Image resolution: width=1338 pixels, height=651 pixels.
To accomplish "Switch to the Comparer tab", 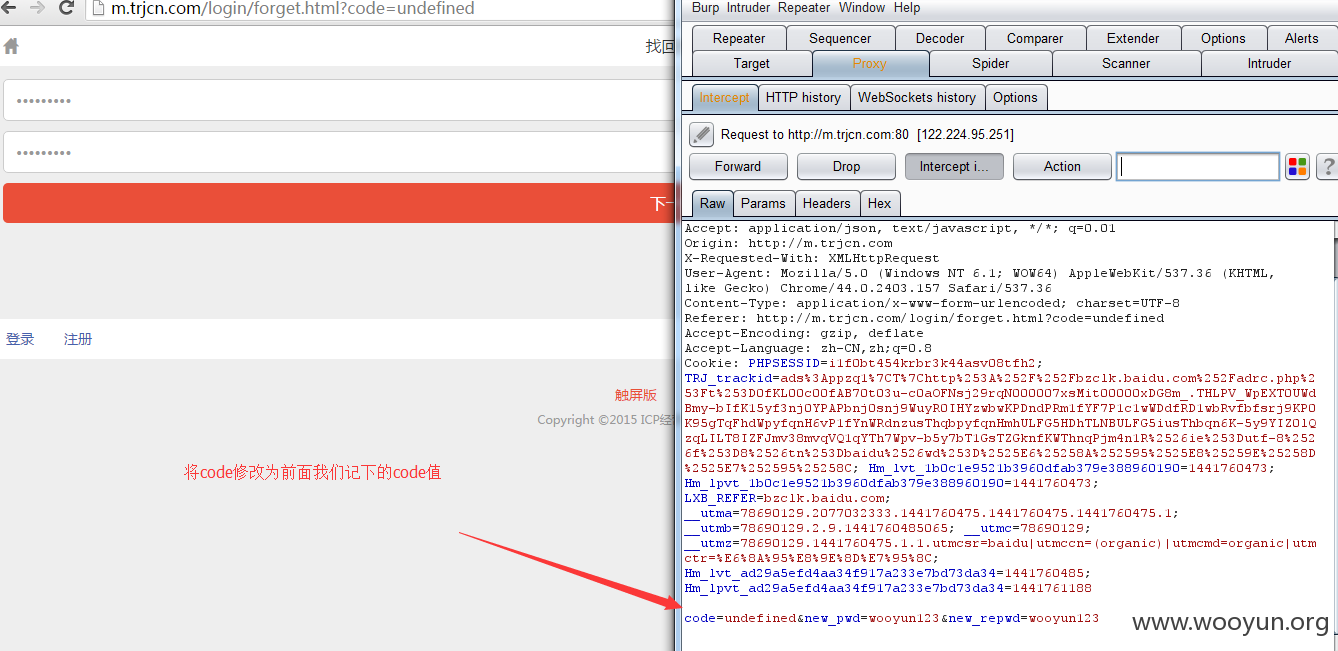I will point(1035,38).
